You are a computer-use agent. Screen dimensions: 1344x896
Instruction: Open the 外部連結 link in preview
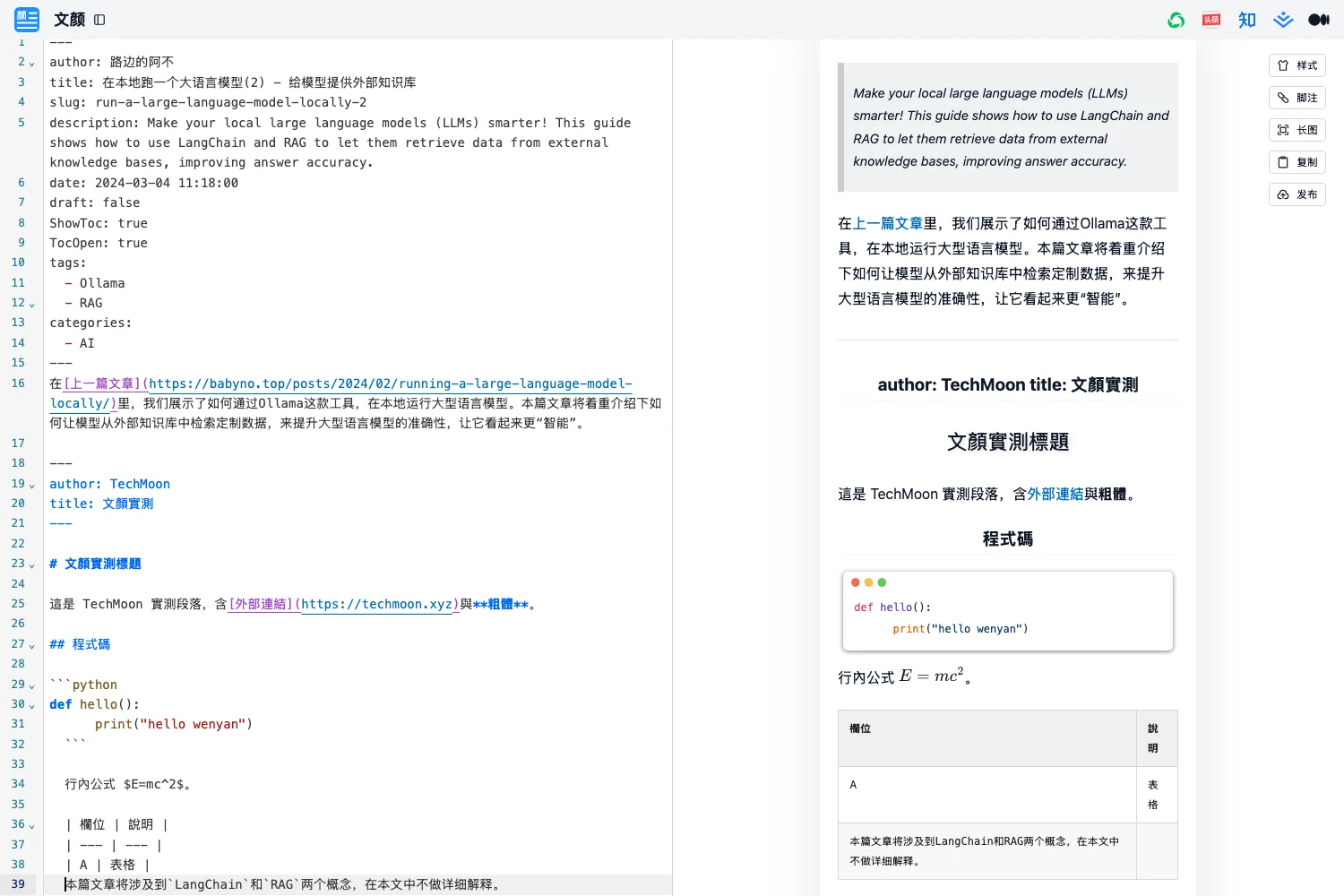click(1055, 494)
